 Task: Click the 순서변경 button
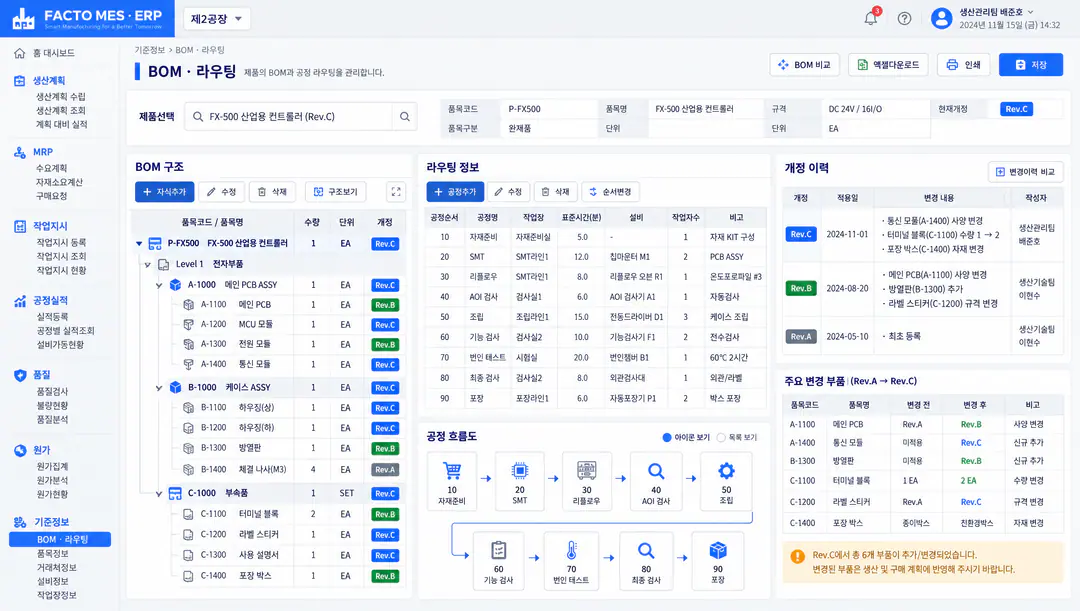pyautogui.click(x=610, y=191)
